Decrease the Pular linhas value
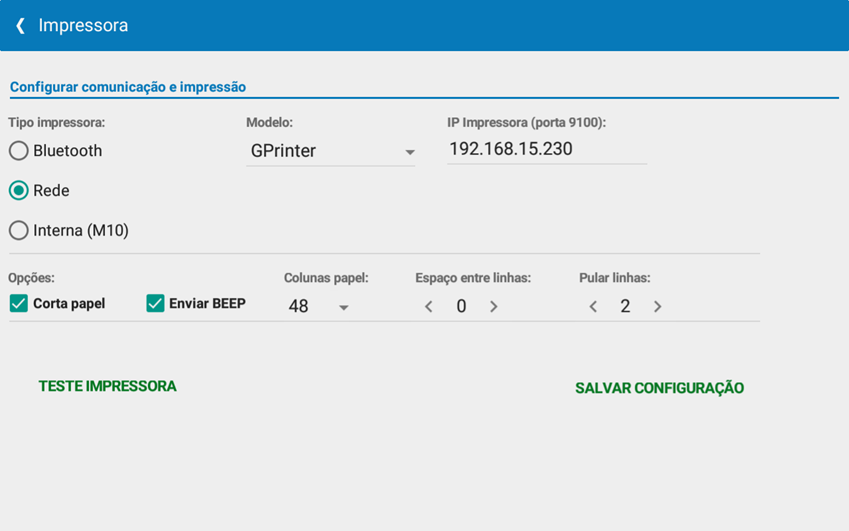This screenshot has height=531, width=849. (x=593, y=307)
